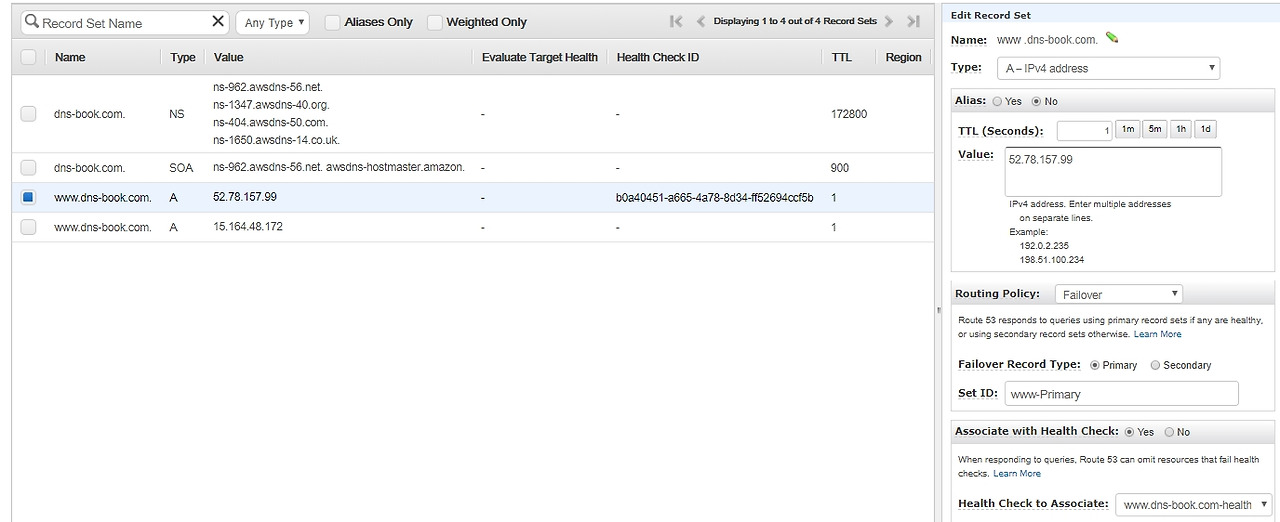
Task: Open the Health Check to Associate dropdown
Action: (x=1193, y=505)
